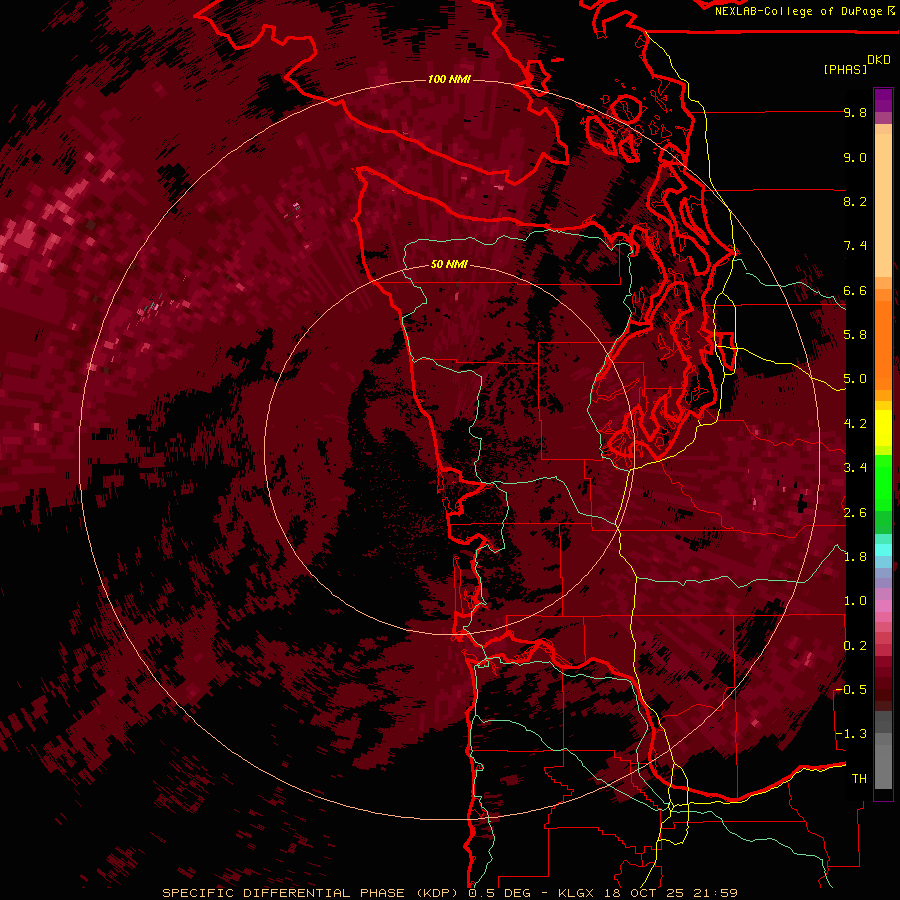The image size is (900, 900).
Task: Click the 0.2 scale value
Action: click(855, 646)
